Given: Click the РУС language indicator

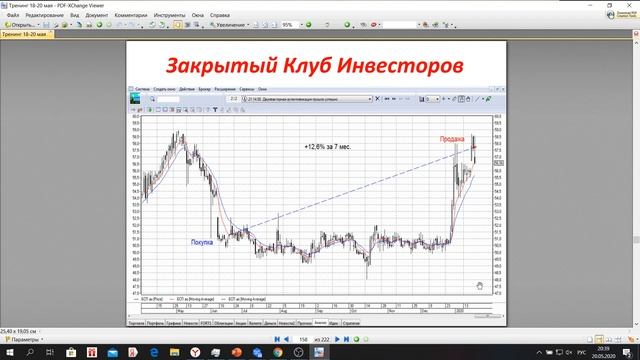Looking at the screenshot, I should click(x=581, y=353).
